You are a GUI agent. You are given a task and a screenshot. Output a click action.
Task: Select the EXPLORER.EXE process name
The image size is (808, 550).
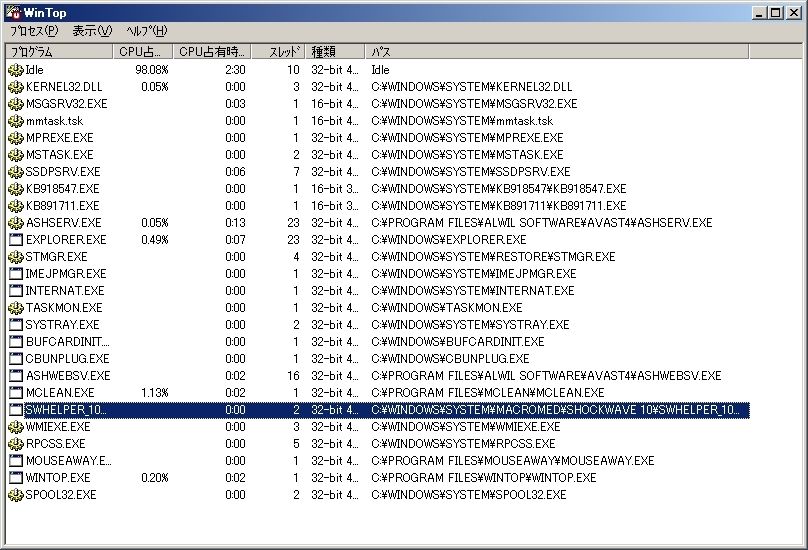(66, 240)
